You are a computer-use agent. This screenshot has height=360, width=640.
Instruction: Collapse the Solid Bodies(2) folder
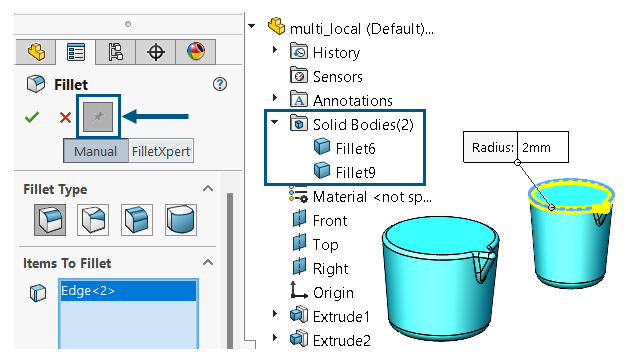[275, 122]
